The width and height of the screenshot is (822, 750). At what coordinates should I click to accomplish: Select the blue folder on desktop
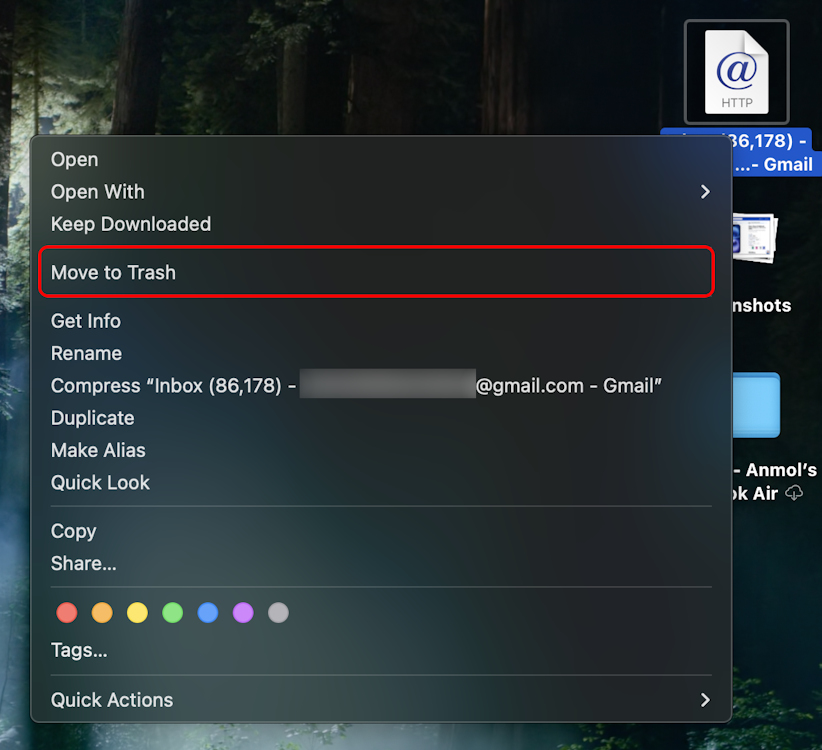point(756,405)
